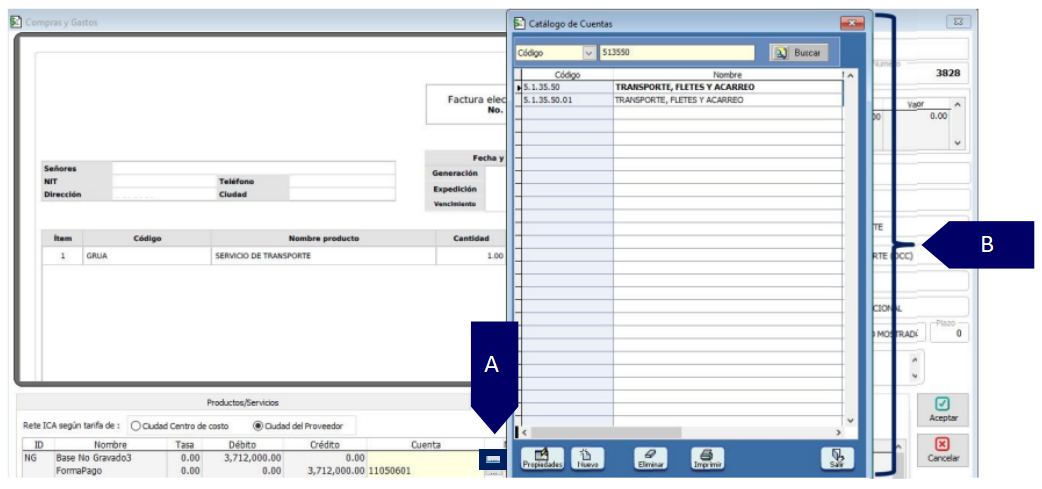This screenshot has height=489, width=1042.
Task: Click the Crédito column header
Action: tap(324, 445)
